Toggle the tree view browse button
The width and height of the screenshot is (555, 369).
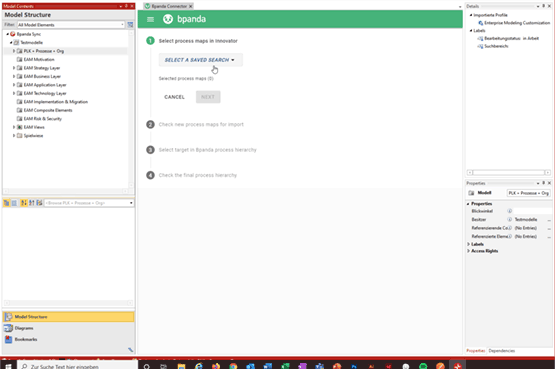(x=6, y=203)
